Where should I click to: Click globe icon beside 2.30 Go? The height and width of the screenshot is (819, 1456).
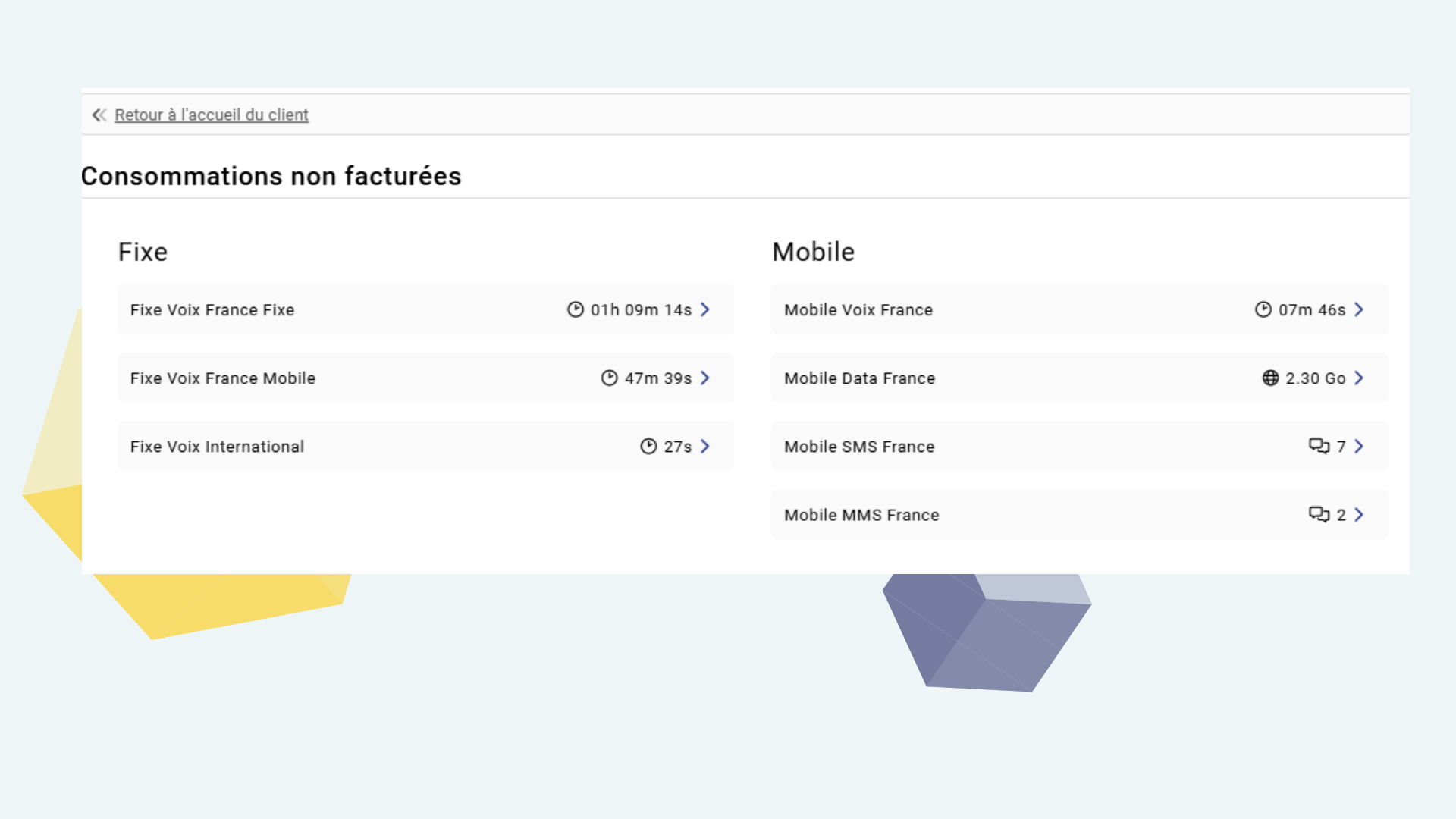(1271, 378)
